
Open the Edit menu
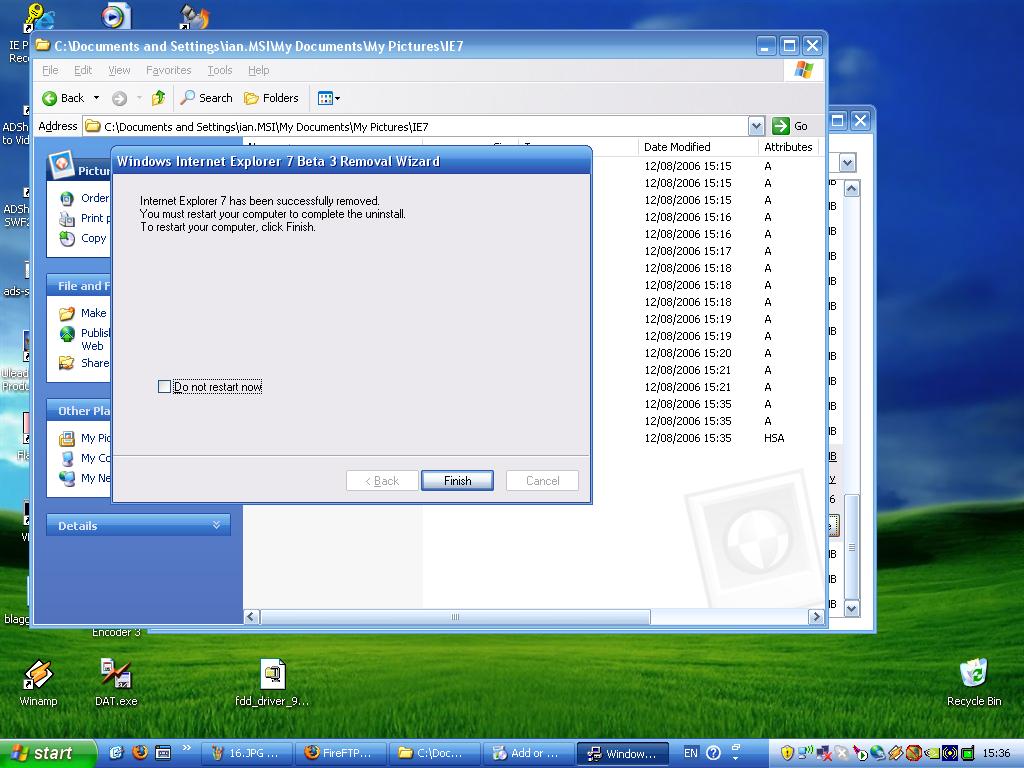83,70
